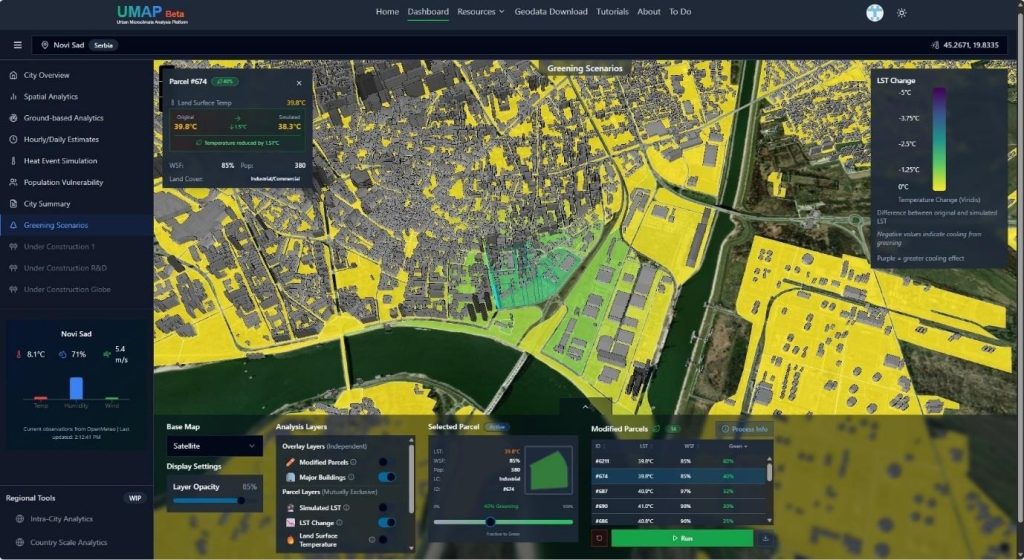Select parcel row #690 in table

(x=679, y=506)
